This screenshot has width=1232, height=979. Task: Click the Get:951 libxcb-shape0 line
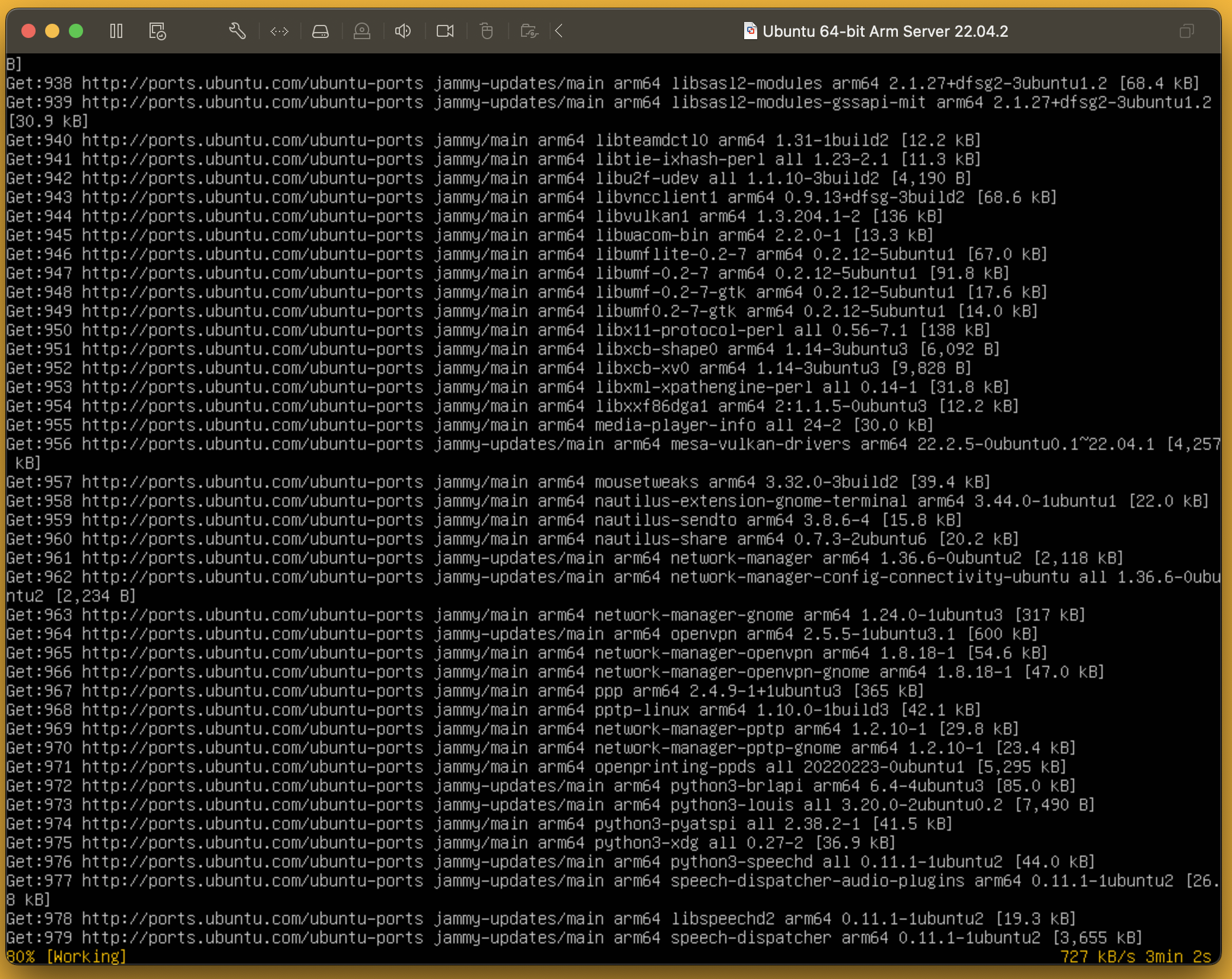pyautogui.click(x=503, y=349)
